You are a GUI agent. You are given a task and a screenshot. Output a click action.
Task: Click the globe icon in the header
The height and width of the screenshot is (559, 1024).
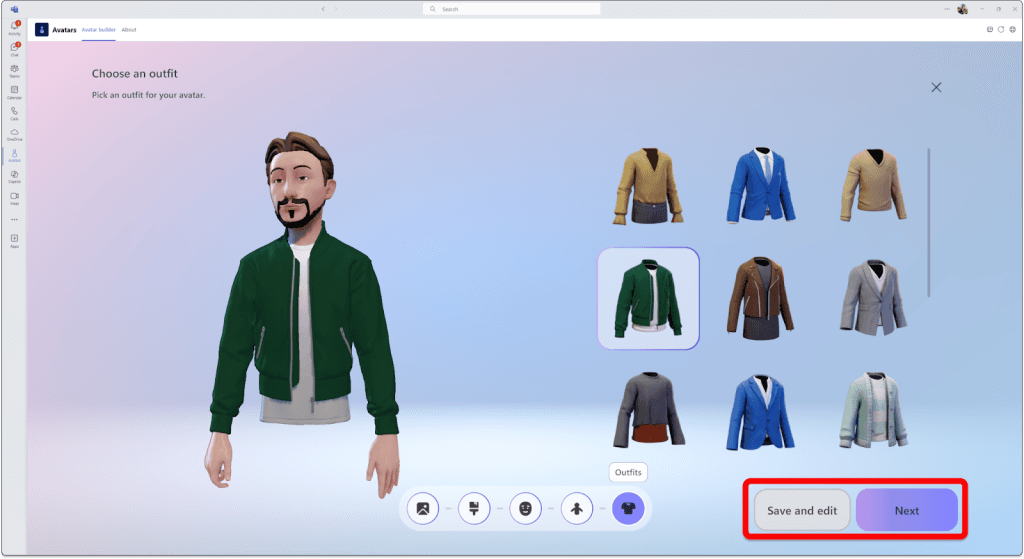[1013, 29]
